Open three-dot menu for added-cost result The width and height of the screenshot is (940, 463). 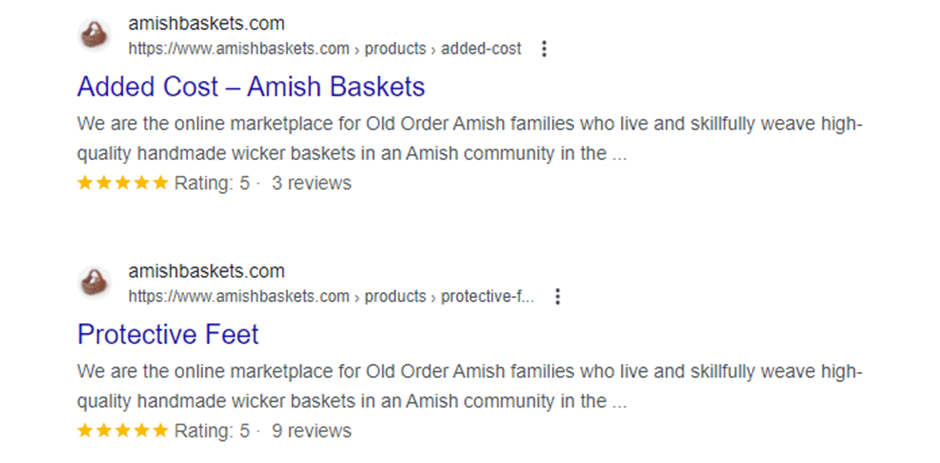tap(544, 49)
